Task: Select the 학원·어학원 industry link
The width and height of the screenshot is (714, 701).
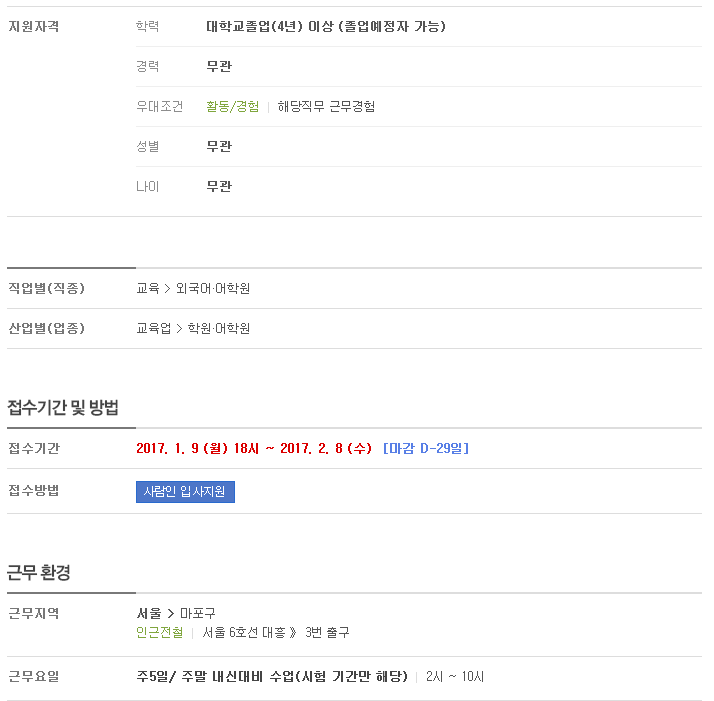Action: point(219,328)
